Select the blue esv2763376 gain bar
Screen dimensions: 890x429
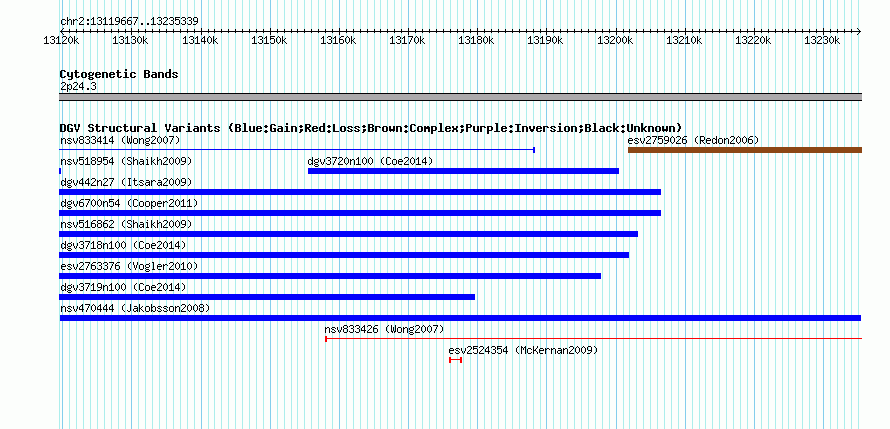point(330,276)
